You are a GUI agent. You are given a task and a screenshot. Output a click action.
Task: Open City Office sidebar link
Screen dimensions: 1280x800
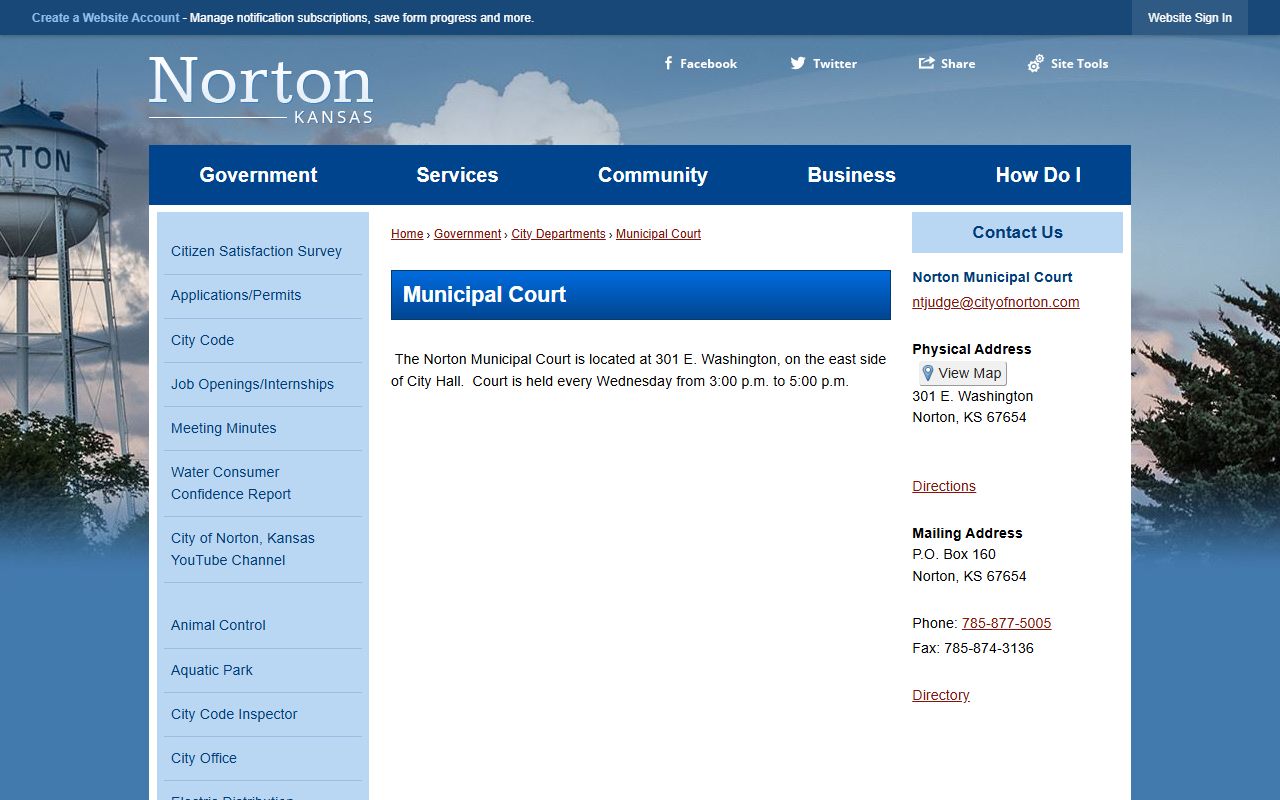point(204,758)
